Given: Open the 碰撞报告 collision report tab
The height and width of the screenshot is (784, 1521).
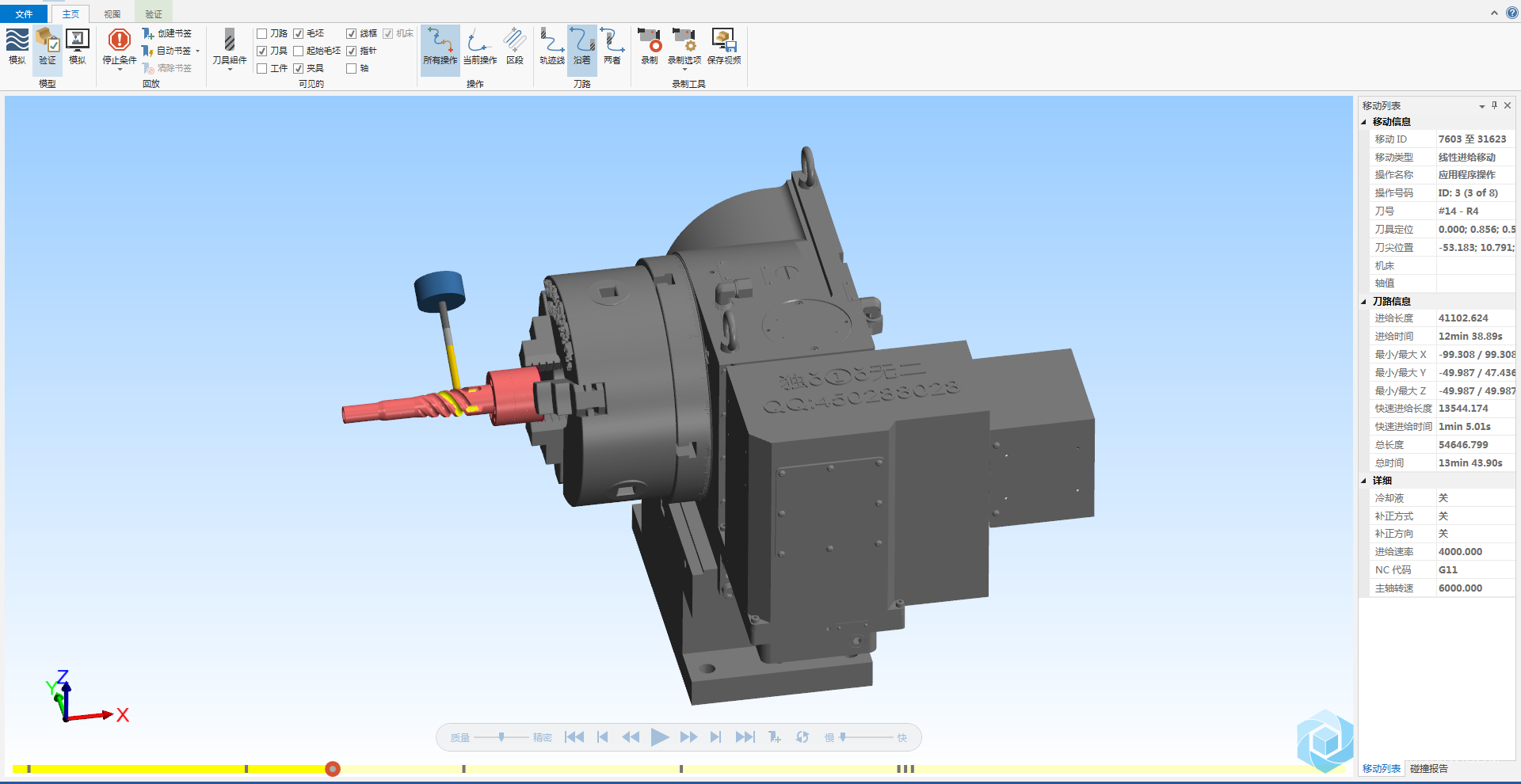Looking at the screenshot, I should point(1429,768).
